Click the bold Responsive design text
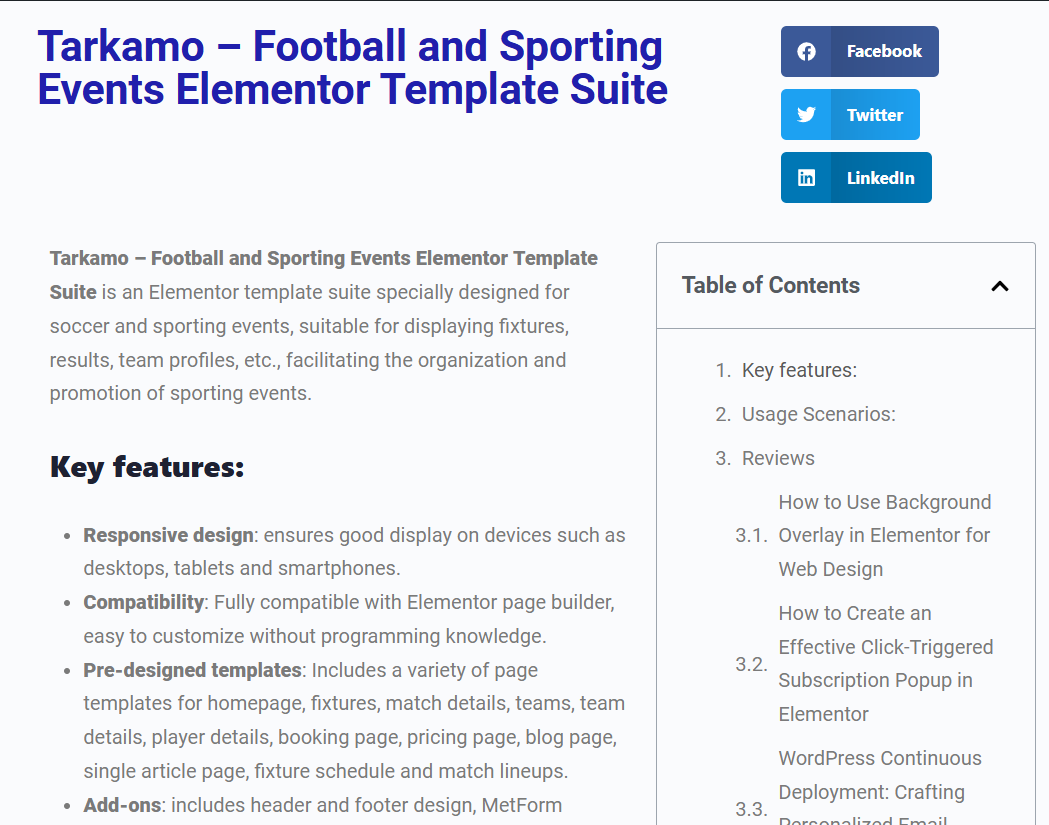 pos(168,536)
